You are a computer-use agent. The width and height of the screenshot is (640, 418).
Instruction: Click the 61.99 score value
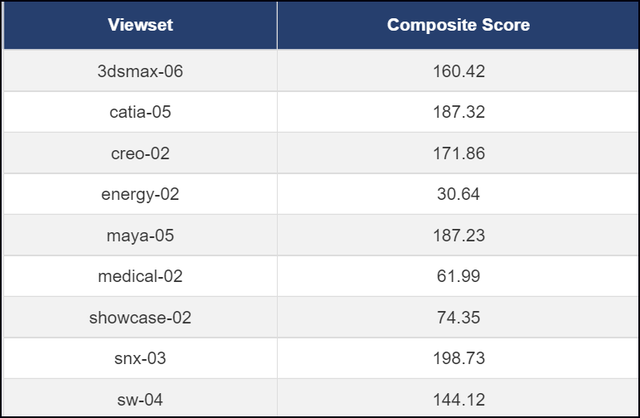coord(458,276)
